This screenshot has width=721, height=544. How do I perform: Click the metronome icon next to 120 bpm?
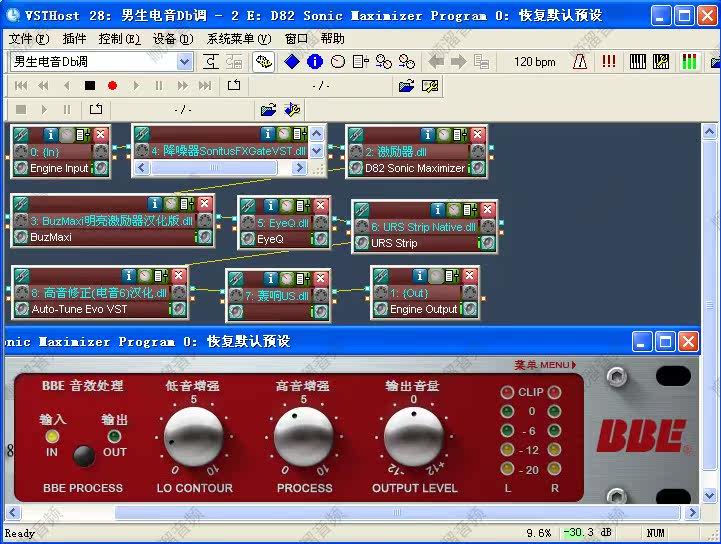click(x=580, y=62)
